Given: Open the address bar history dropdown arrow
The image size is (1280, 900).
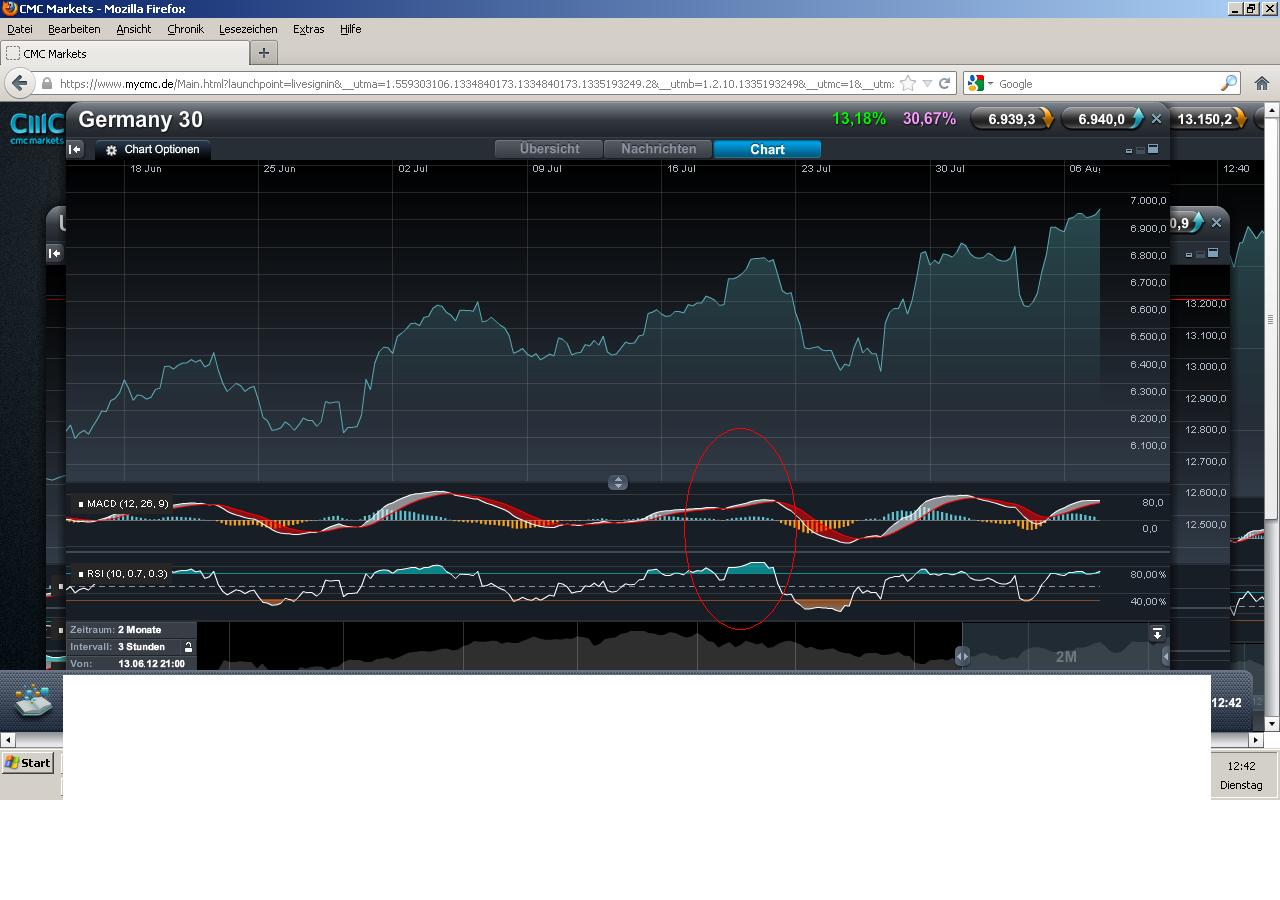Looking at the screenshot, I should (927, 84).
